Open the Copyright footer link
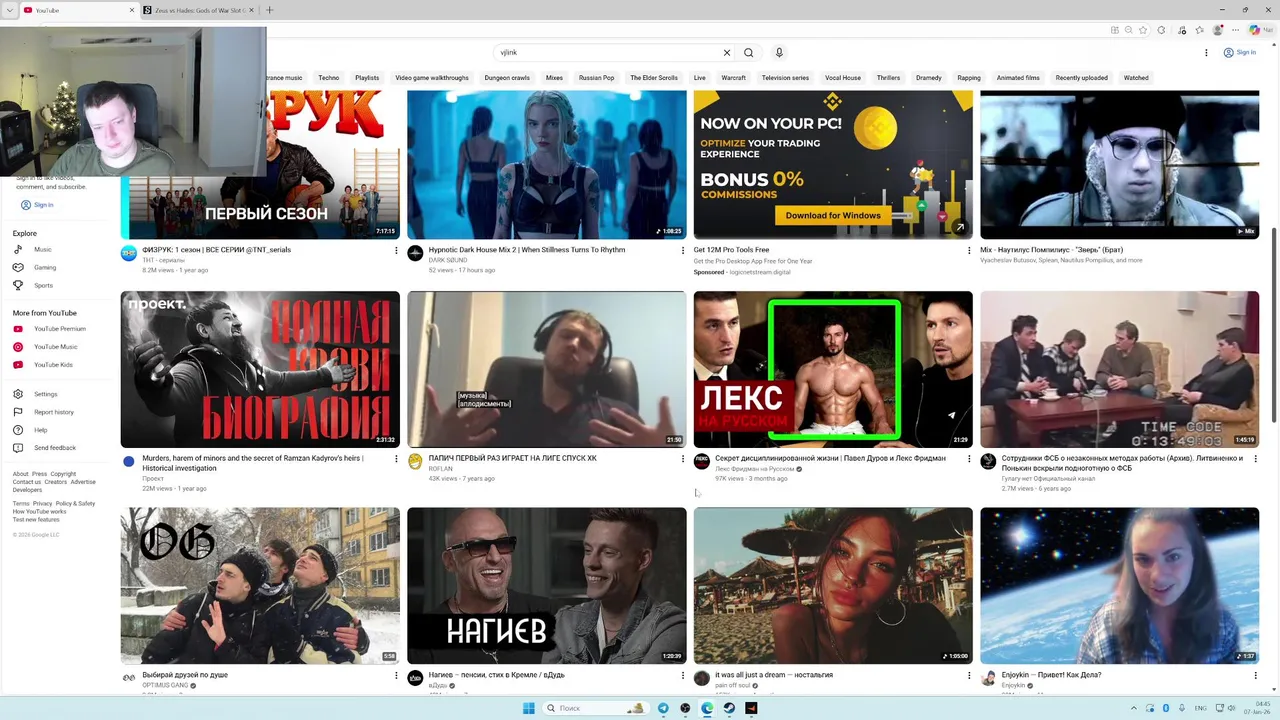 point(63,474)
